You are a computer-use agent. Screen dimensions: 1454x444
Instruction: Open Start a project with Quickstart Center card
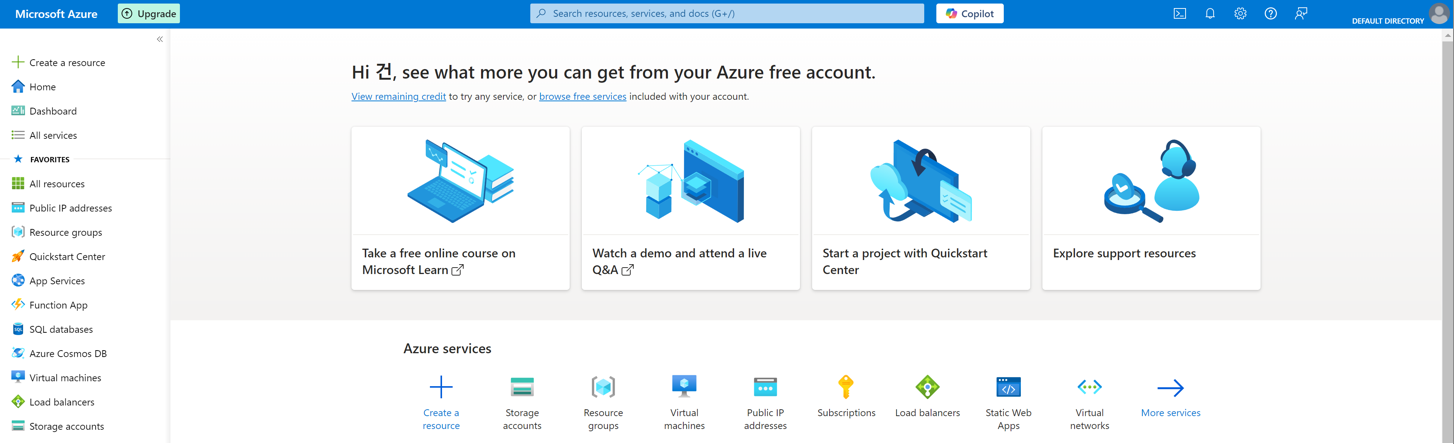pyautogui.click(x=921, y=208)
